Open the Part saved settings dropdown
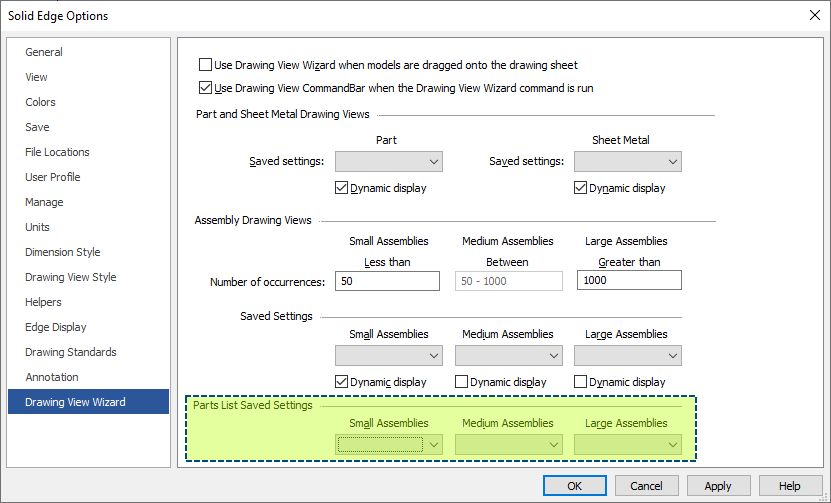Viewport: 831px width, 503px height. (x=388, y=162)
